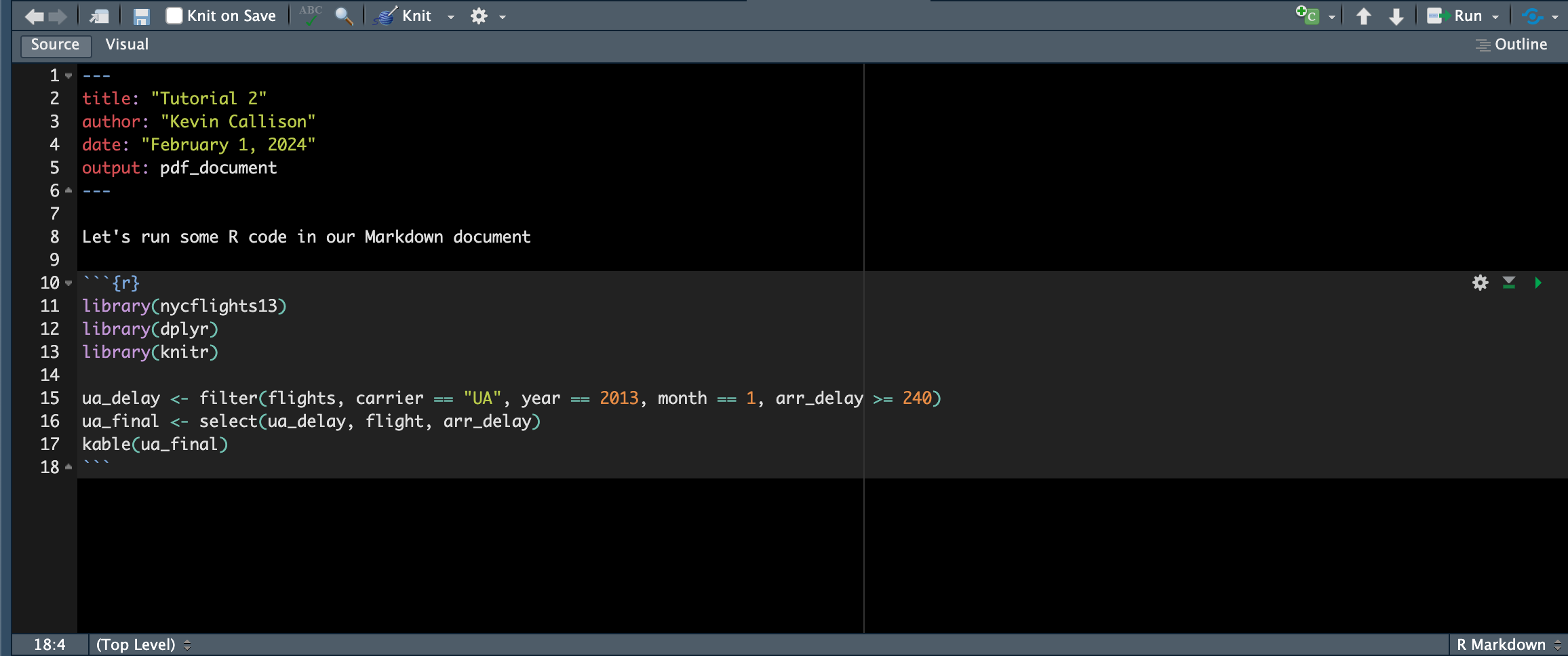Click line number 14 in gutter
Image resolution: width=1568 pixels, height=656 pixels.
click(x=50, y=375)
